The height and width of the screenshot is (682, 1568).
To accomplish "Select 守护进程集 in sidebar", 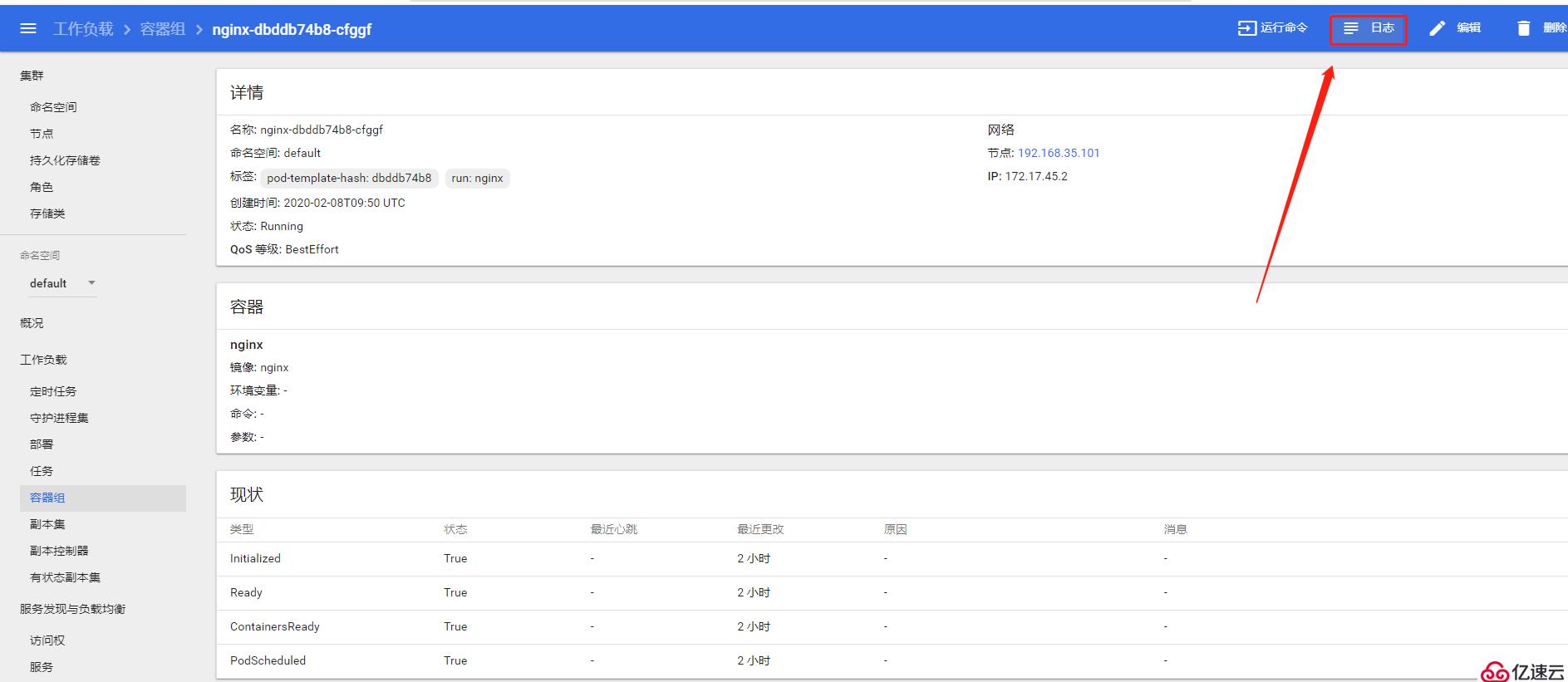I will coord(59,418).
